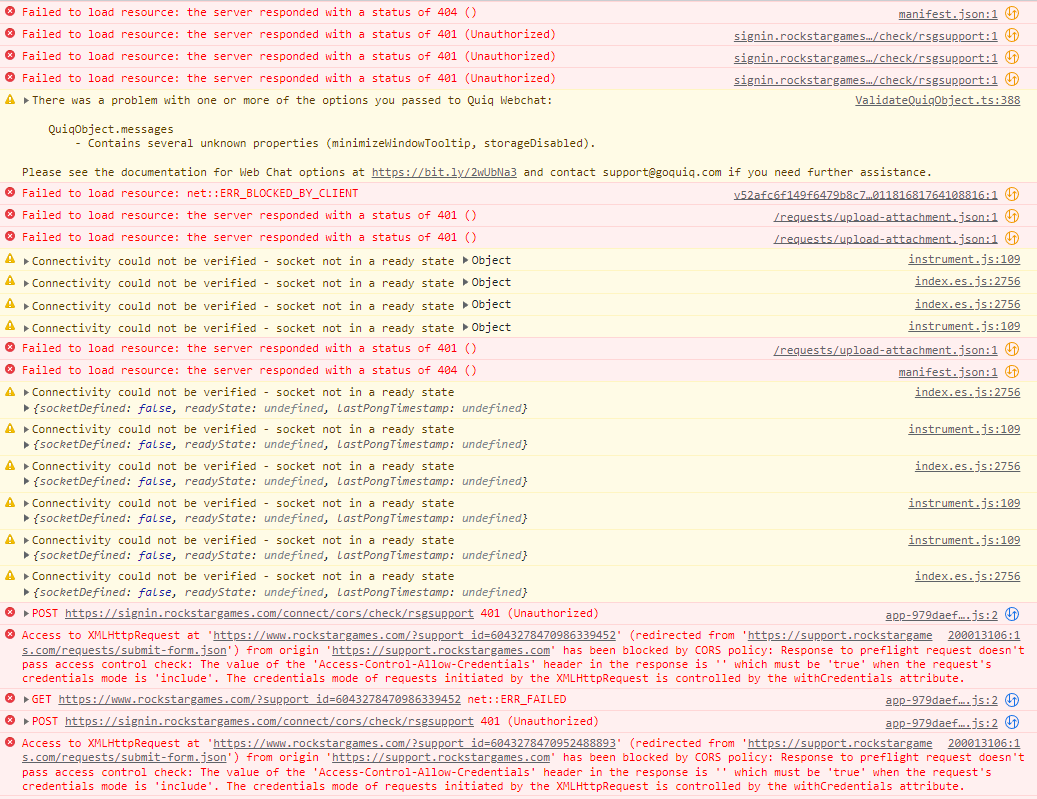This screenshot has width=1037, height=799.
Task: Click the text QuiqObject.messages
Action: (110, 129)
